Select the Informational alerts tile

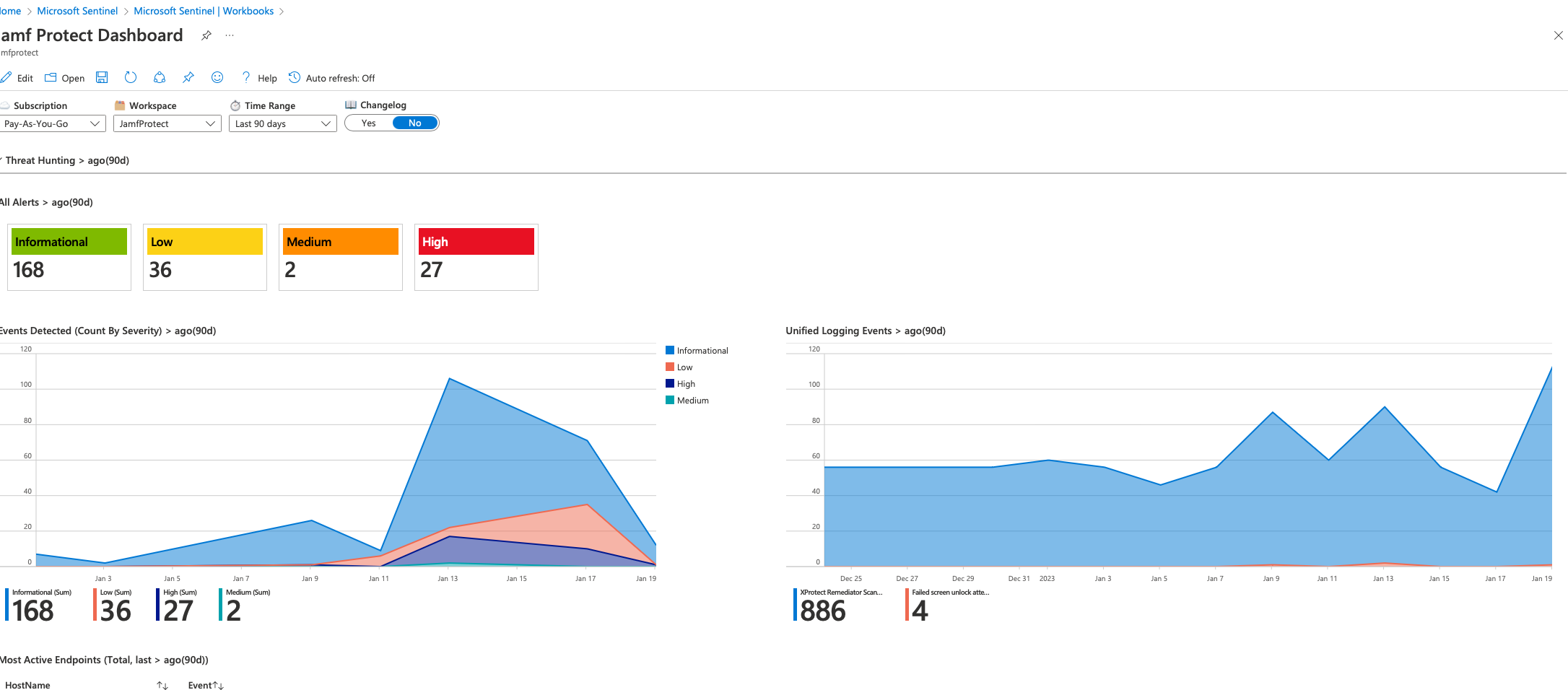click(69, 257)
